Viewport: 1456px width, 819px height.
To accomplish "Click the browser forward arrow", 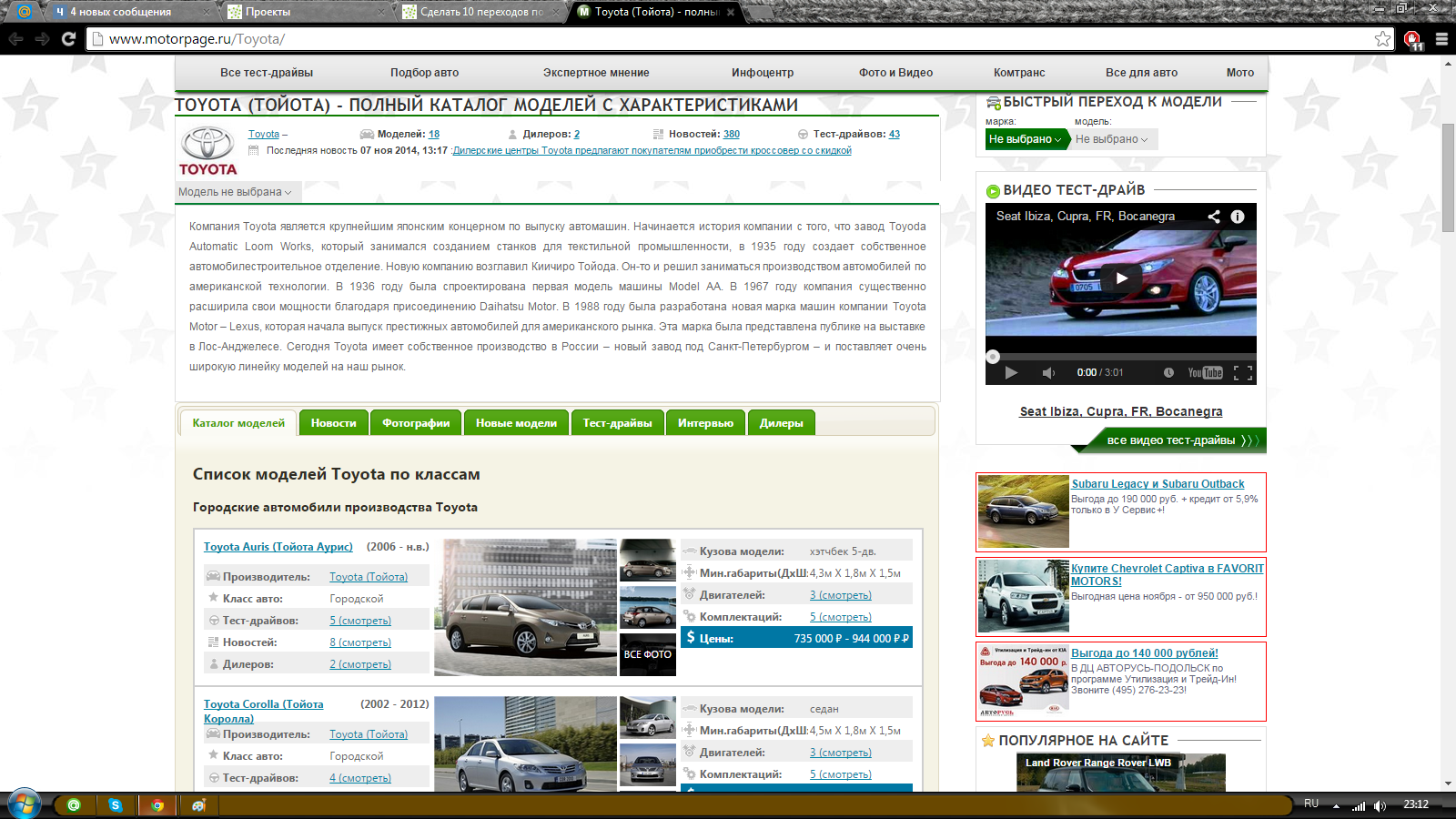I will coord(42,39).
